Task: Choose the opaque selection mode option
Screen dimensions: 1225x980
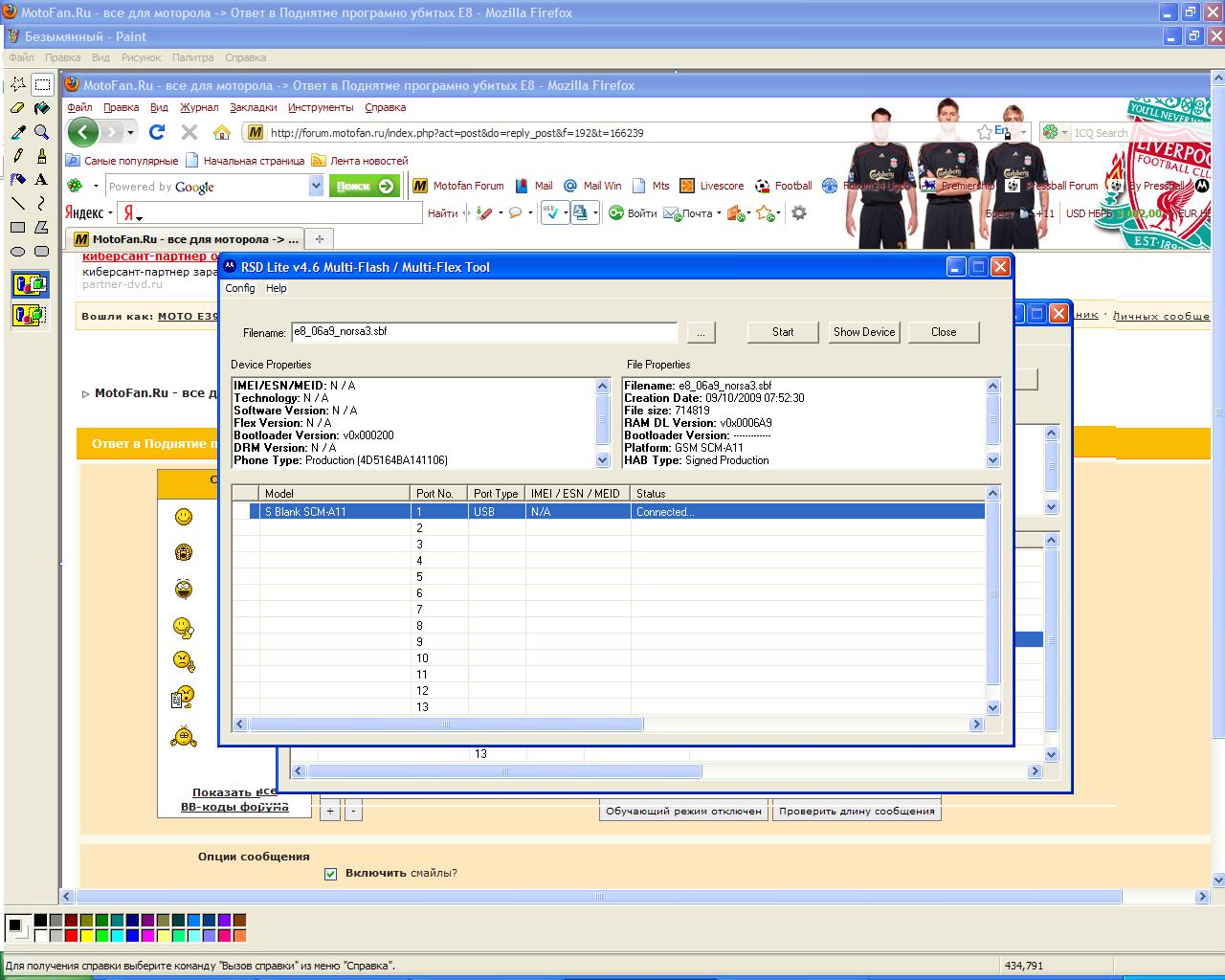Action: click(x=30, y=284)
